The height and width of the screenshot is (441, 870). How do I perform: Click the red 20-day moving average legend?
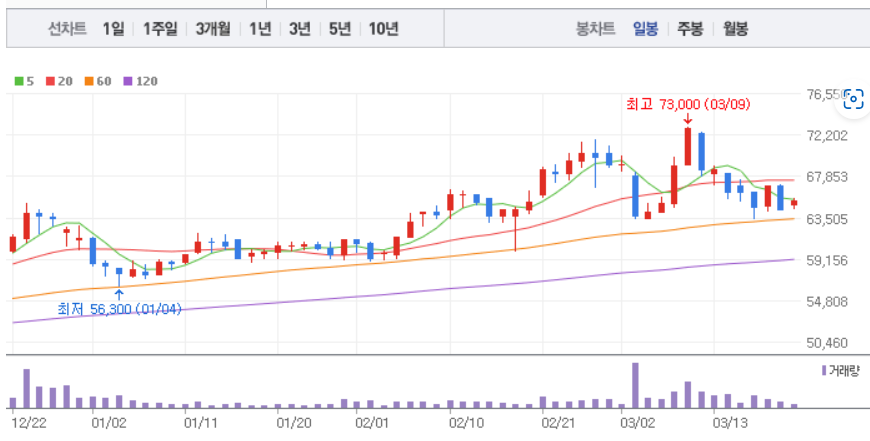[x=59, y=82]
